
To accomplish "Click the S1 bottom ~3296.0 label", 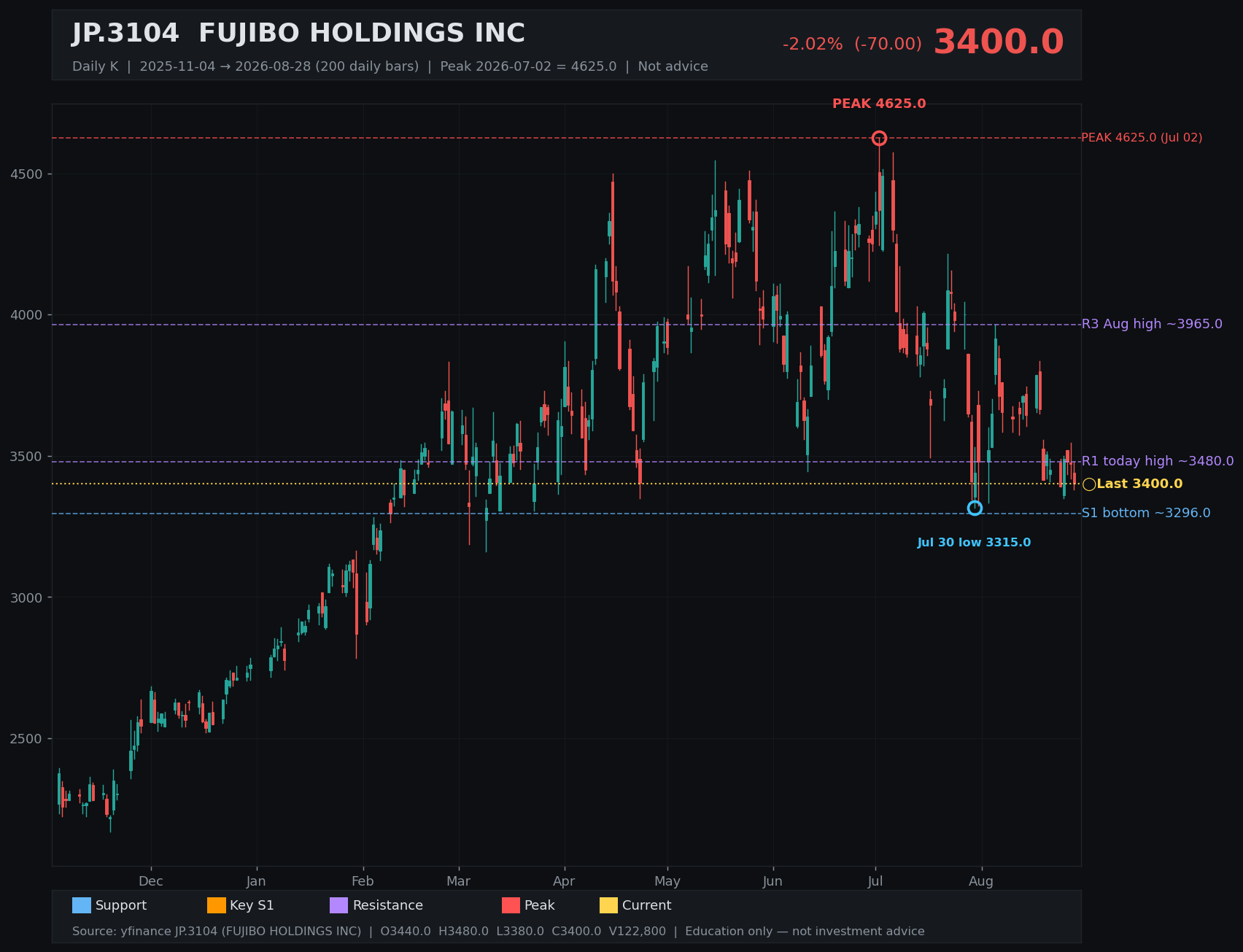I will tap(1146, 513).
